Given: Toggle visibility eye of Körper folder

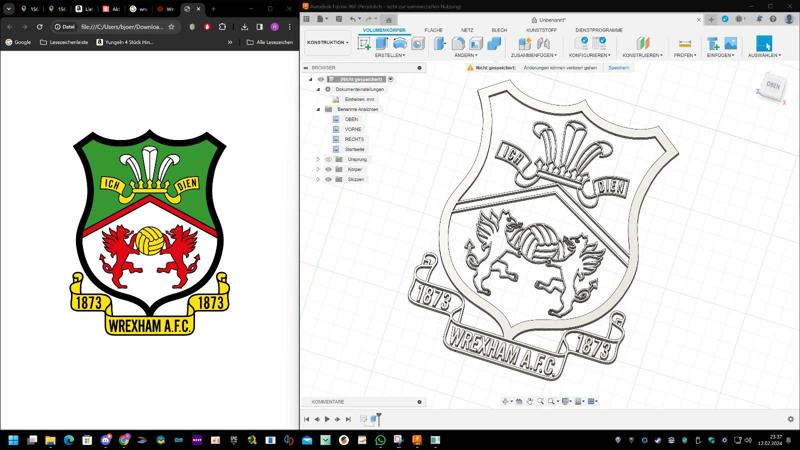Looking at the screenshot, I should [x=329, y=169].
